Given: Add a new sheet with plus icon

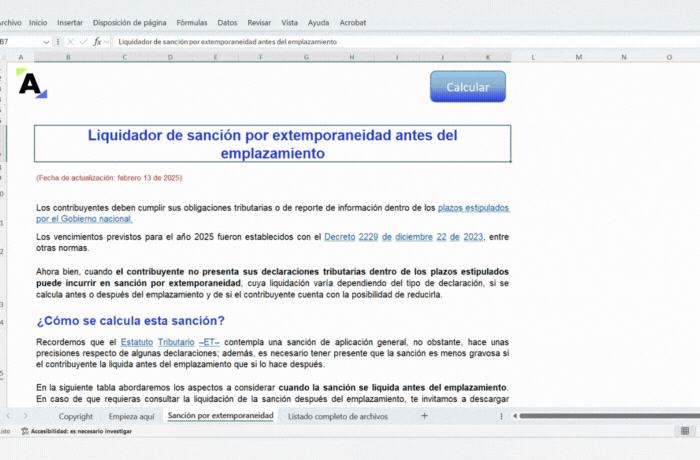Looking at the screenshot, I should pos(424,416).
